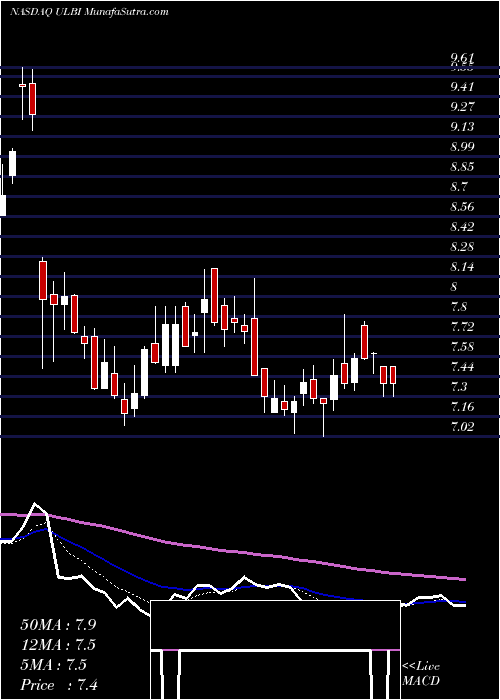This screenshot has width=500, height=700.
Task: Click the 9.13 price axis label
Action: (x=462, y=127)
